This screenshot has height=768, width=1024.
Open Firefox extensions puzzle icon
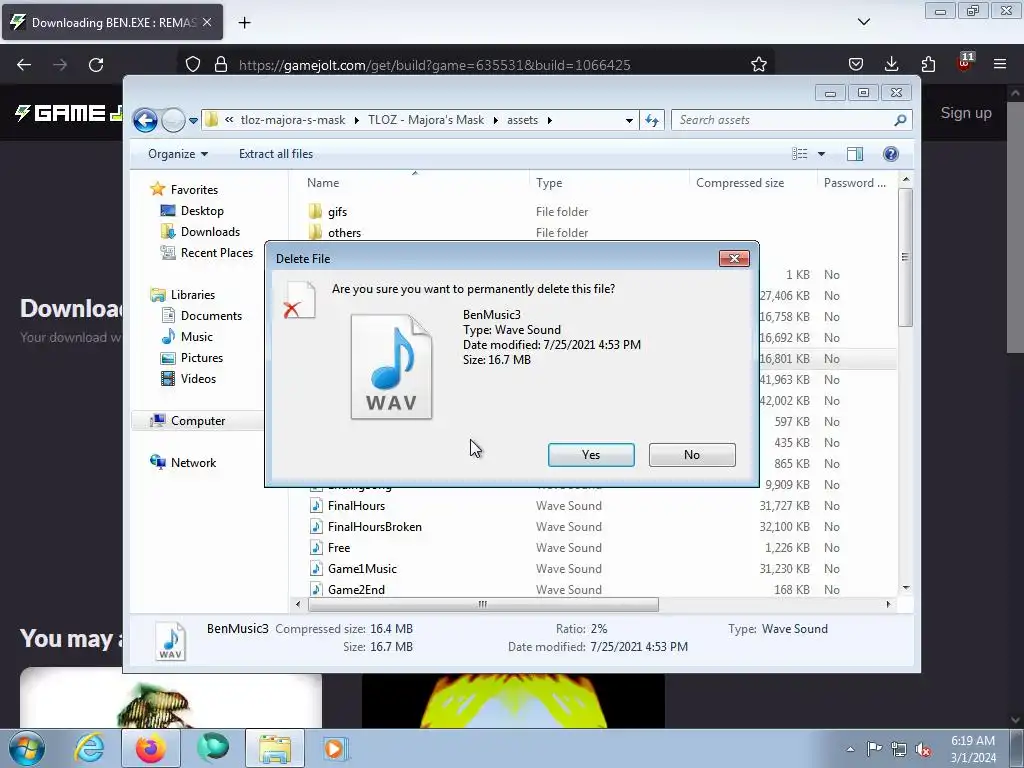click(928, 64)
